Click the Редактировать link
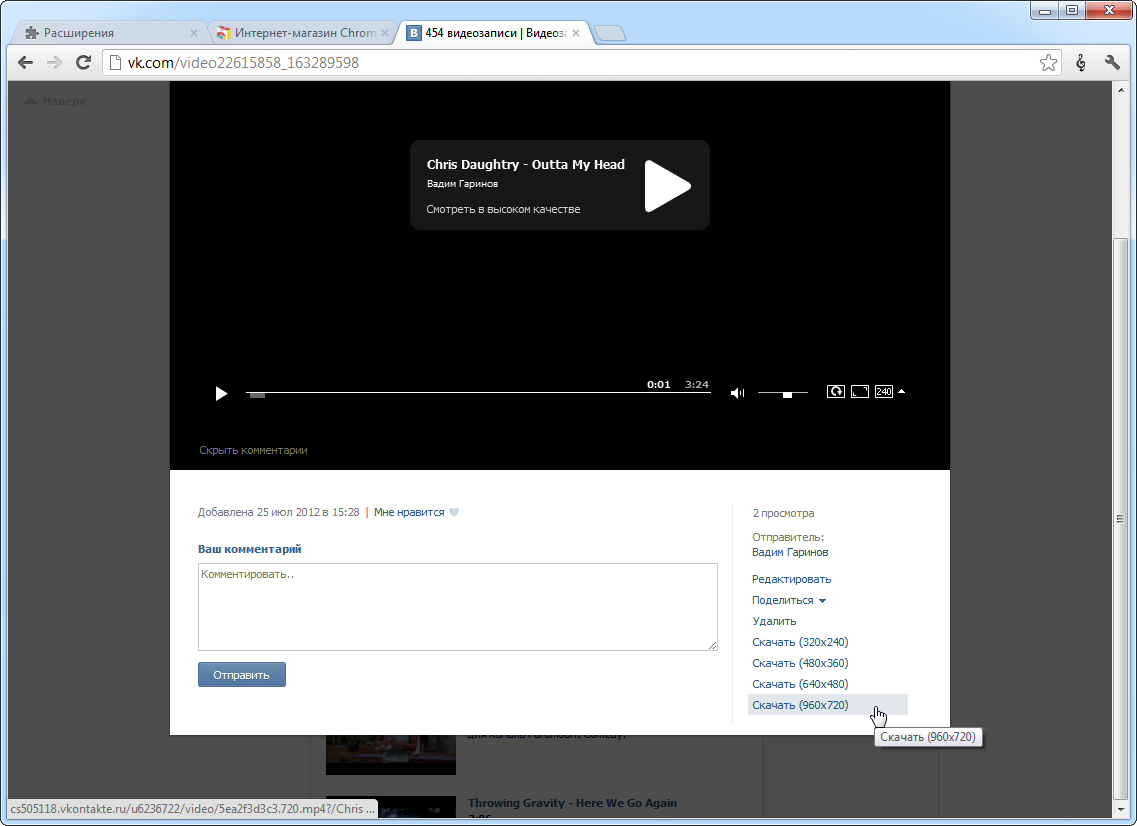Image resolution: width=1137 pixels, height=826 pixels. coord(791,579)
